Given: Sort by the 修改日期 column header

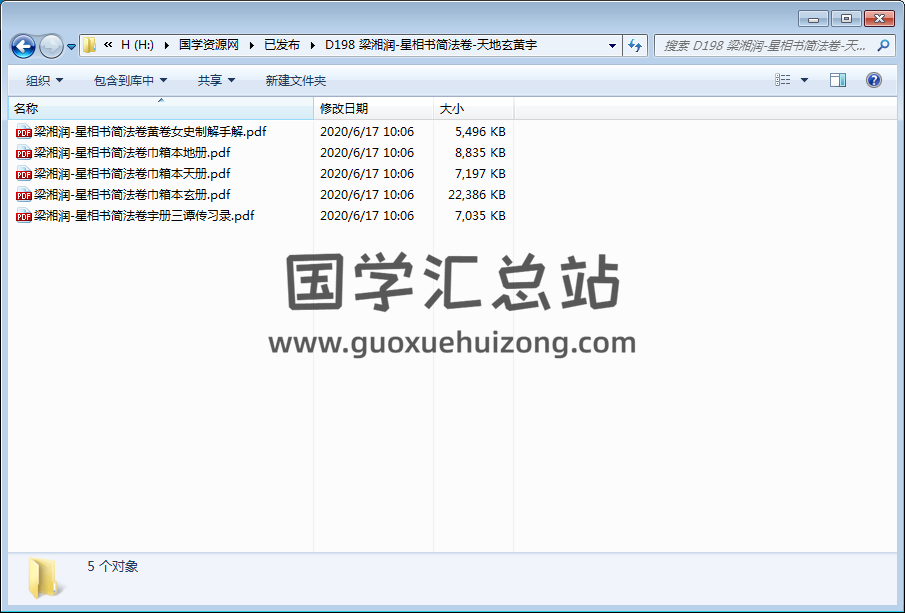Looking at the screenshot, I should 373,109.
